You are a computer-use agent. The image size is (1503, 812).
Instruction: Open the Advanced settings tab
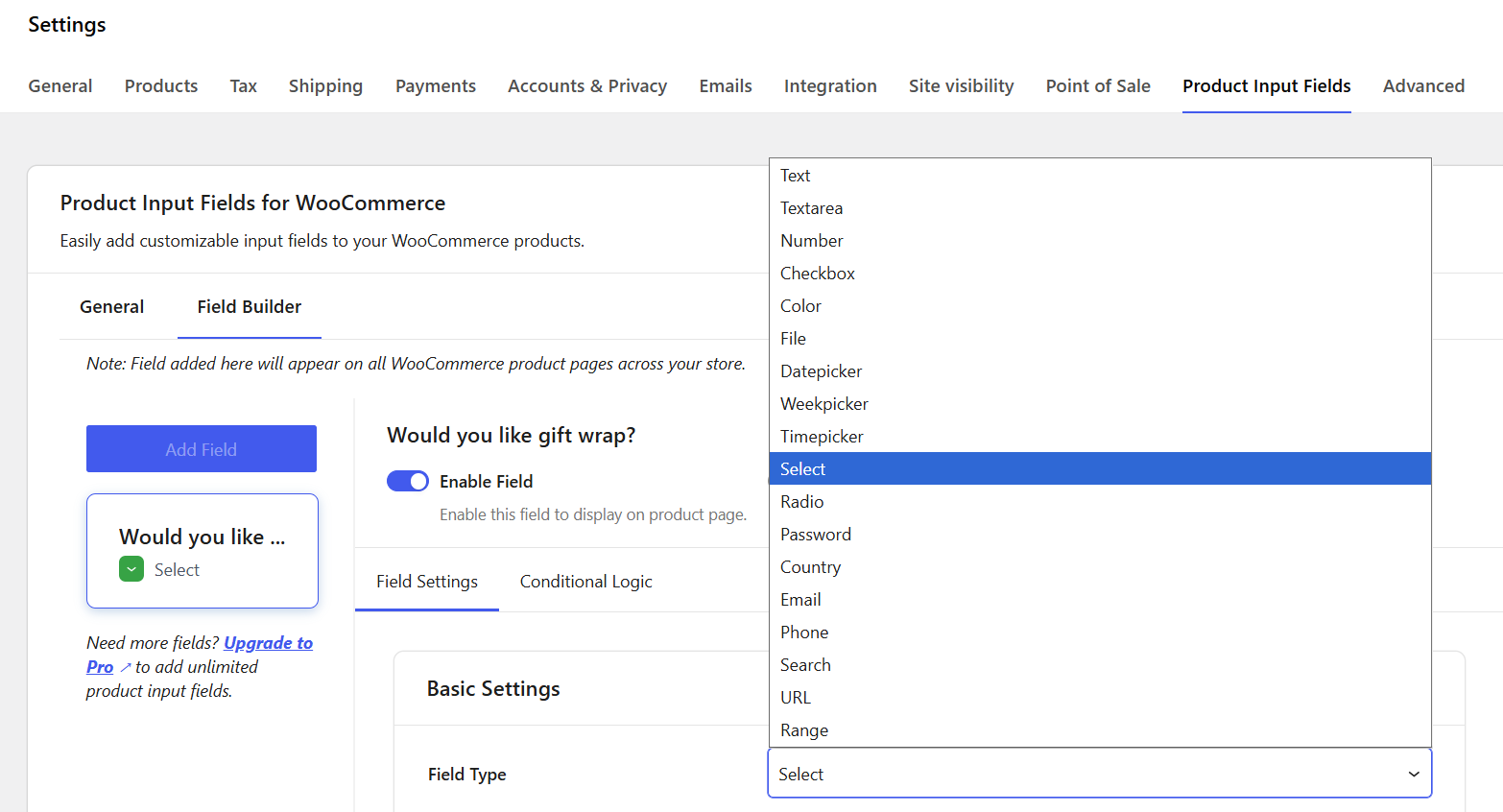[x=1423, y=85]
